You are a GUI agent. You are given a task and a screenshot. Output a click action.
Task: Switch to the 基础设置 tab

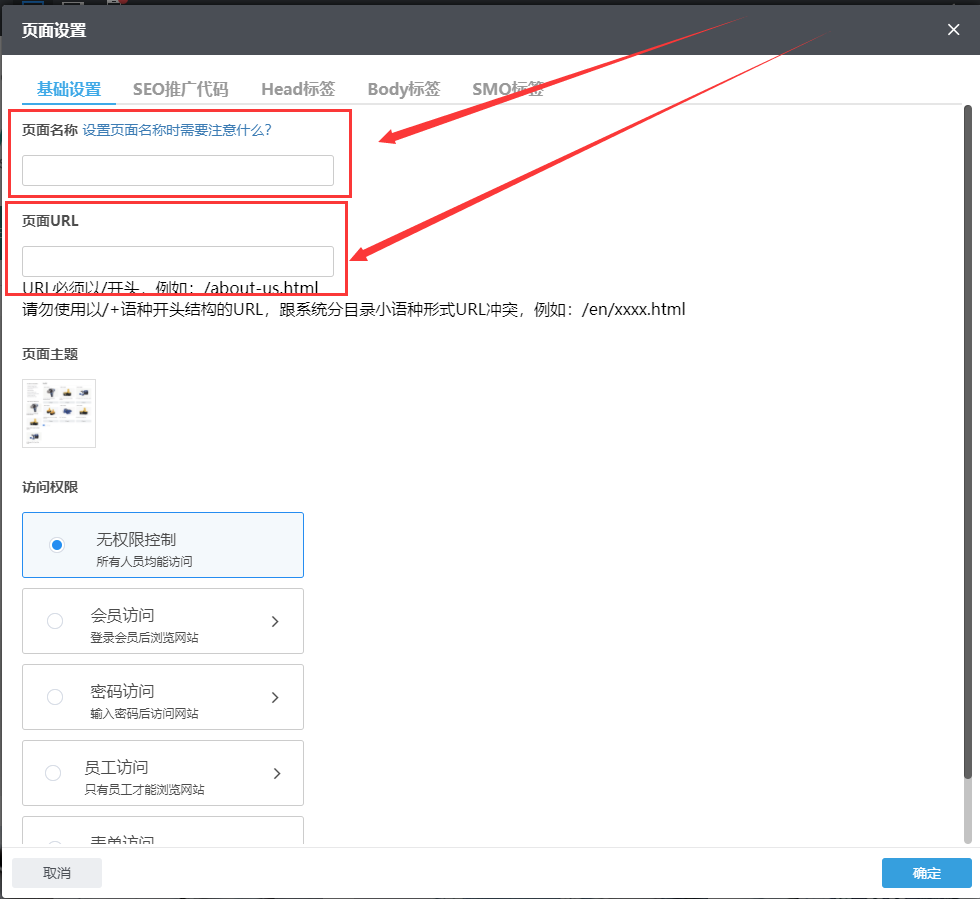(69, 89)
